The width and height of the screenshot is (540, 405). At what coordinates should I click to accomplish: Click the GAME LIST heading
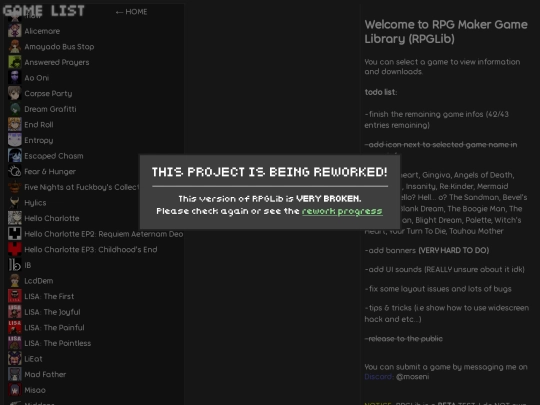43,11
